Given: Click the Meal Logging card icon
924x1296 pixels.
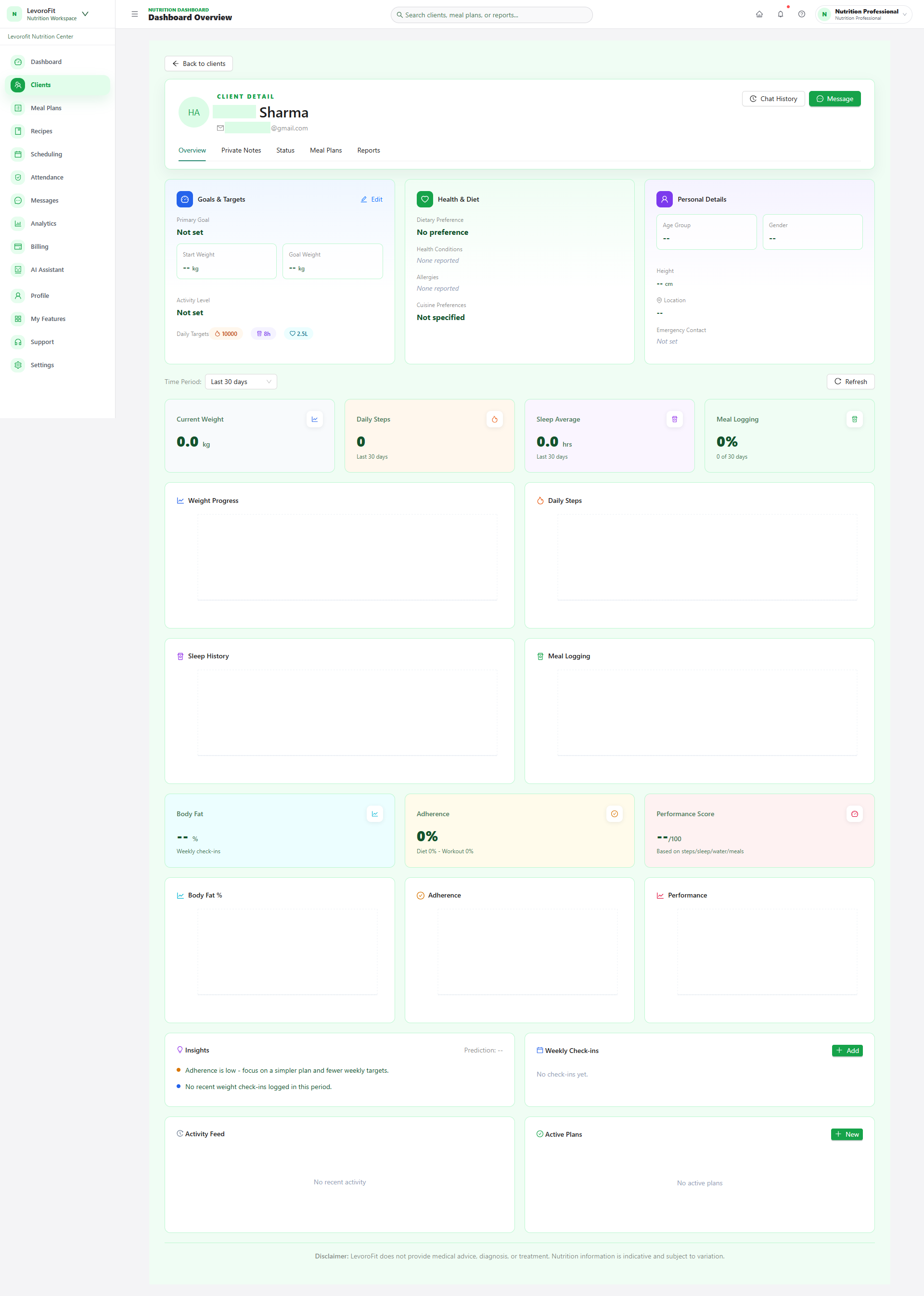Looking at the screenshot, I should pyautogui.click(x=855, y=419).
